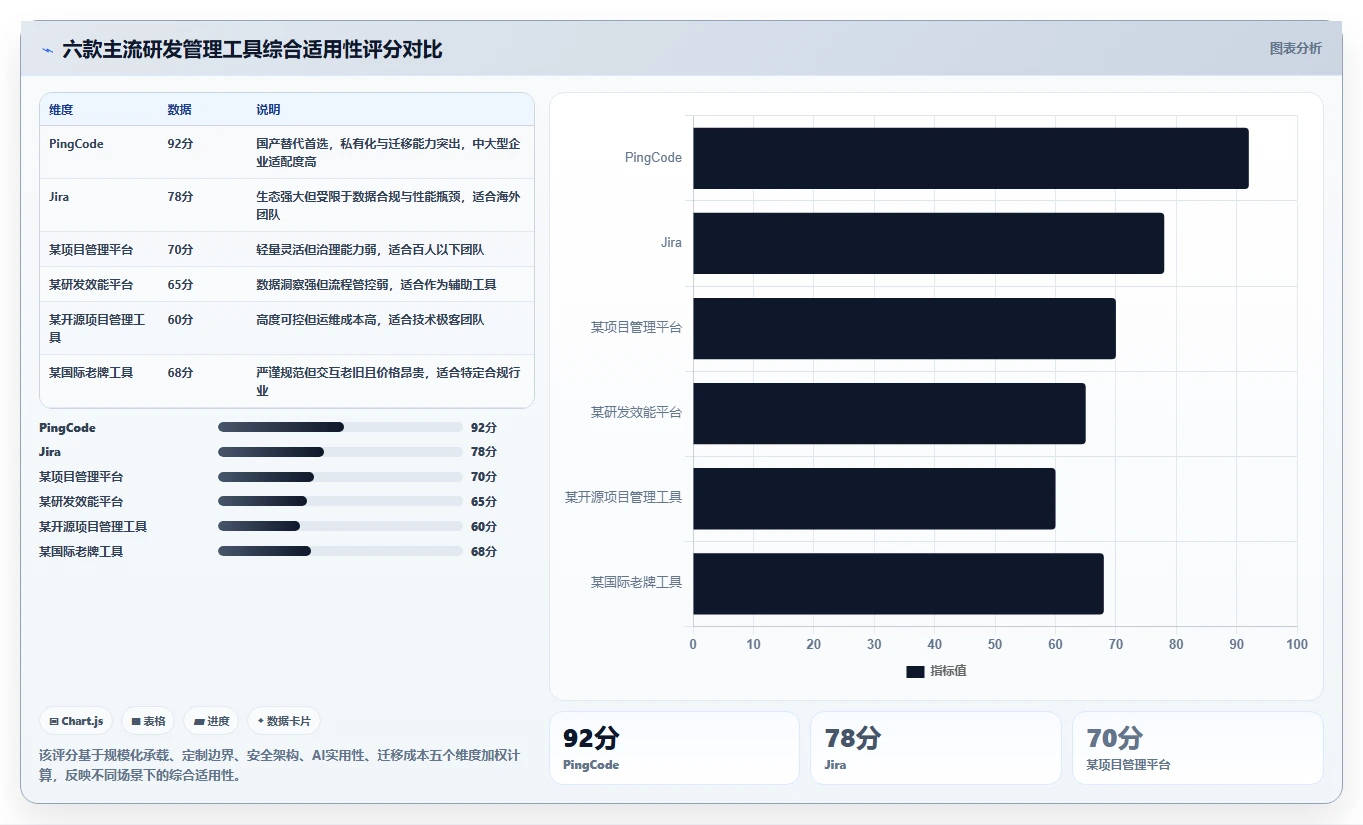Click the PingCode y-axis label in chart
The image size is (1363, 825).
tap(653, 158)
